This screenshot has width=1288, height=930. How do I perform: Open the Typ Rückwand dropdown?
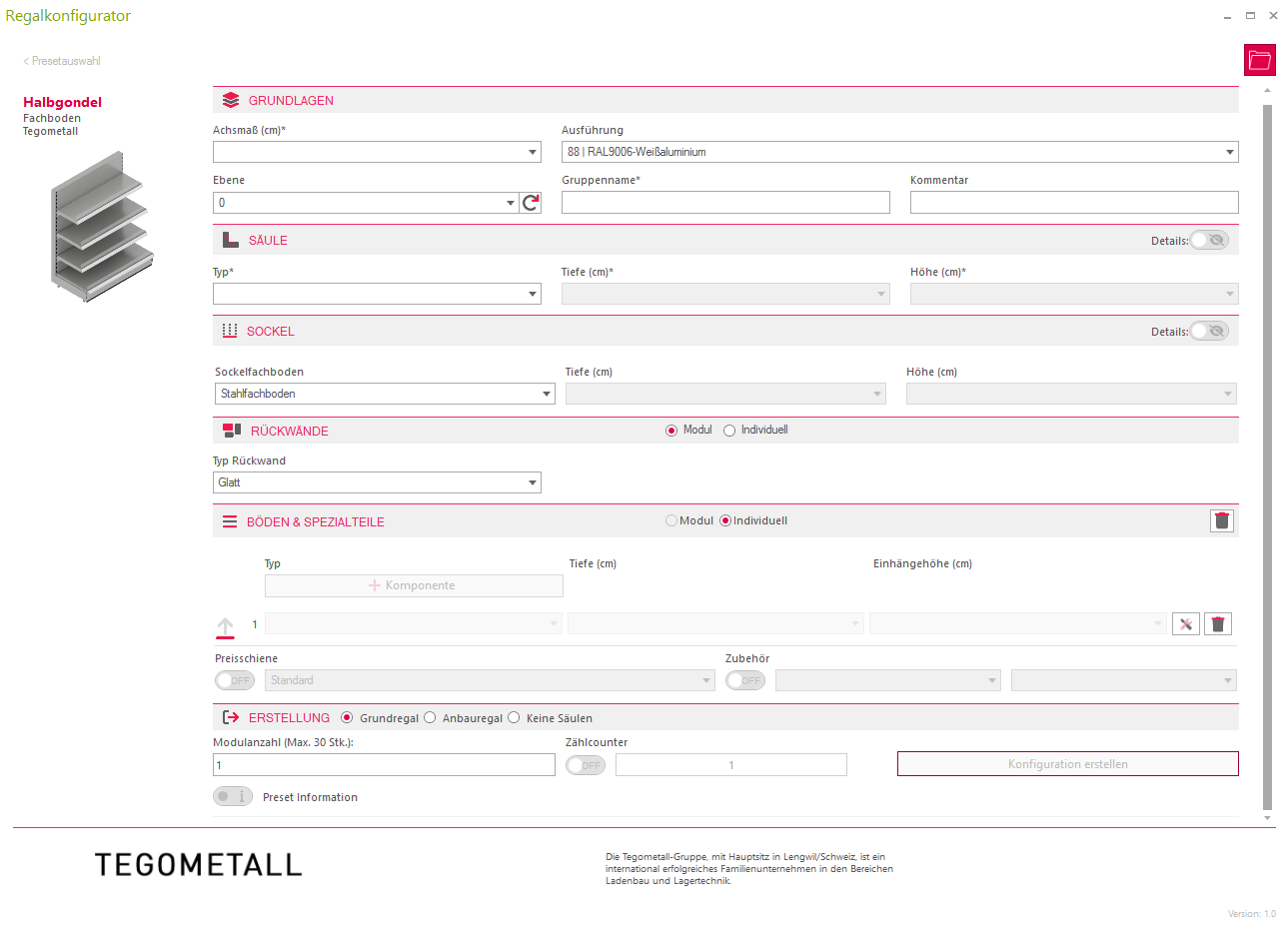[377, 482]
